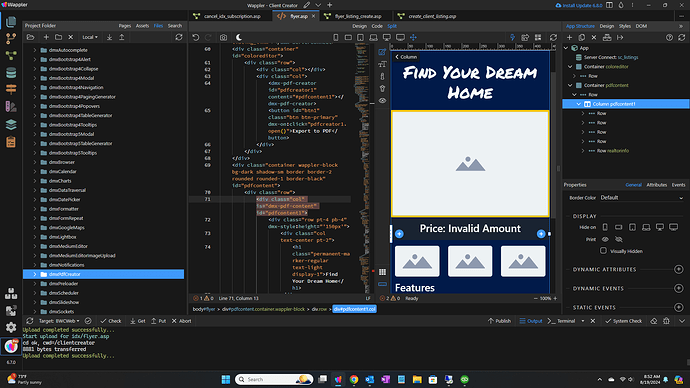Toggle print visible eye icon

pos(605,239)
